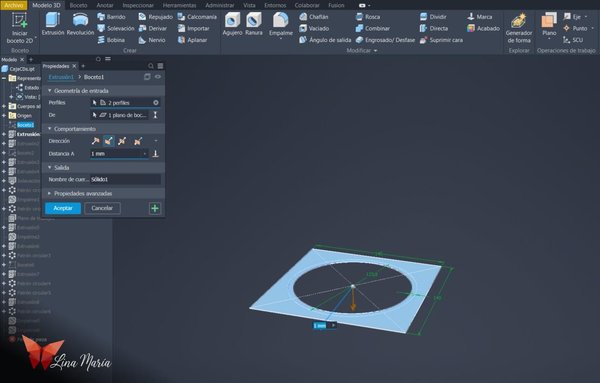Click the Aplanar tool
Image resolution: width=600 pixels, height=383 pixels.
[192, 40]
